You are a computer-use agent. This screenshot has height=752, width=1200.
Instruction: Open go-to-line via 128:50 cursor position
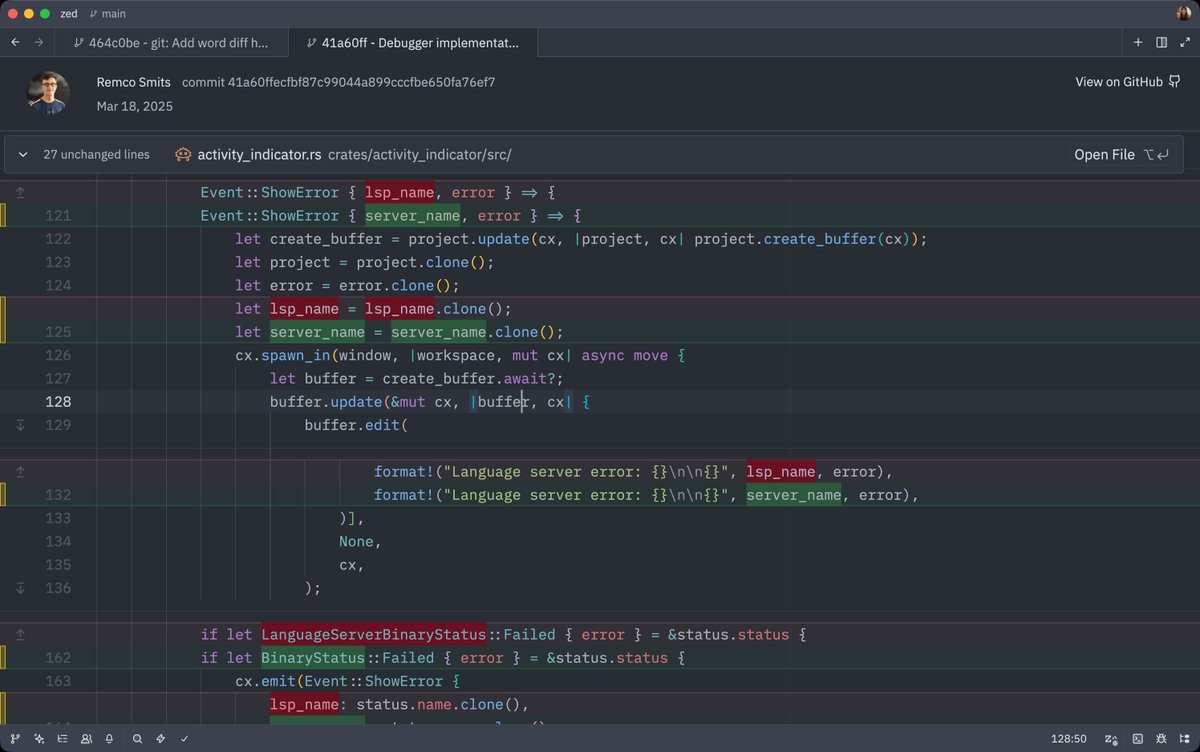(x=1069, y=739)
